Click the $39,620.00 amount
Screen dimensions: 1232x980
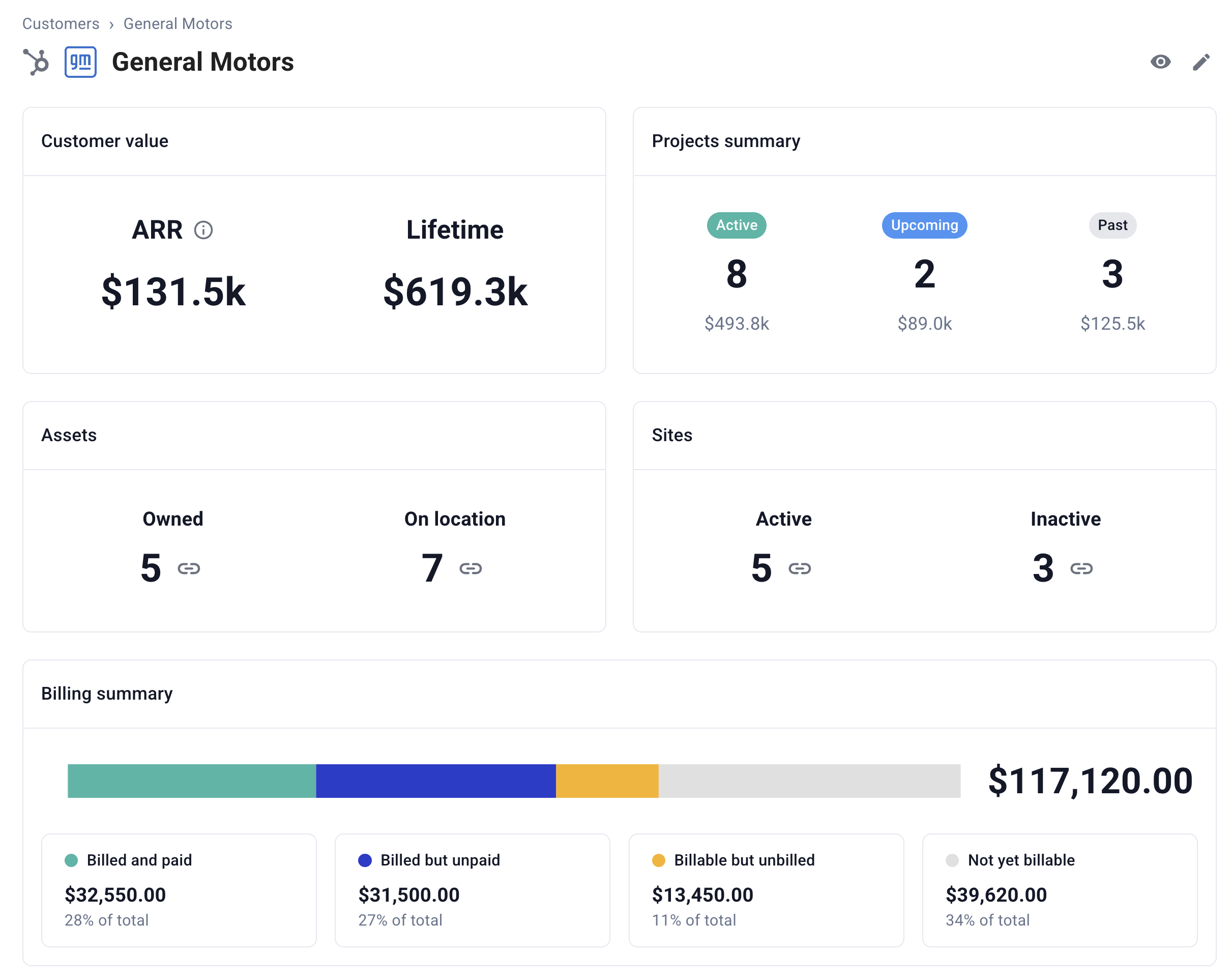click(x=996, y=895)
